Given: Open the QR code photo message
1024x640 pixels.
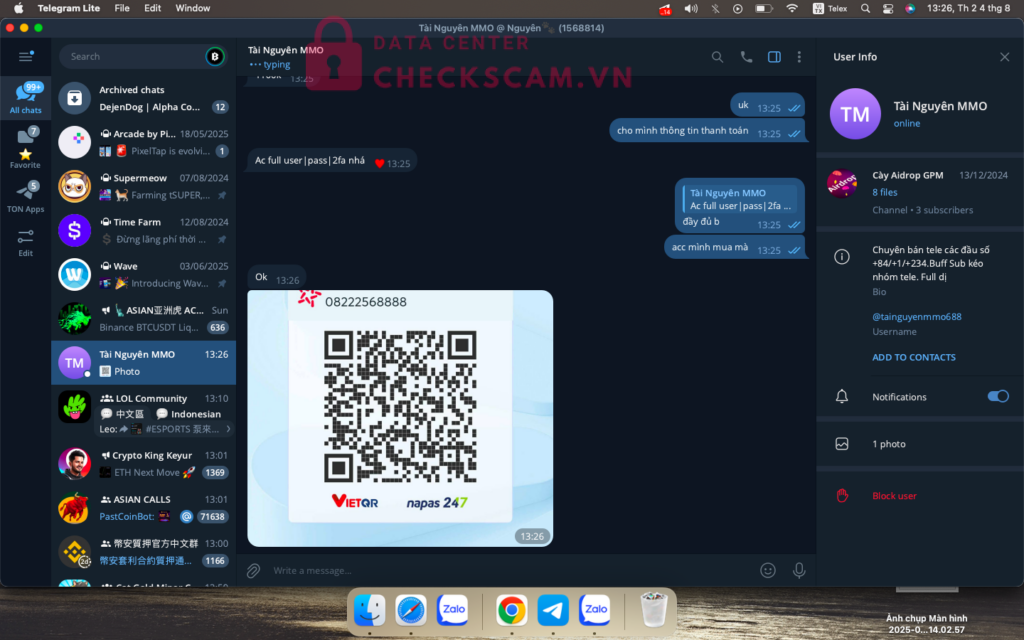Looking at the screenshot, I should click(x=400, y=418).
